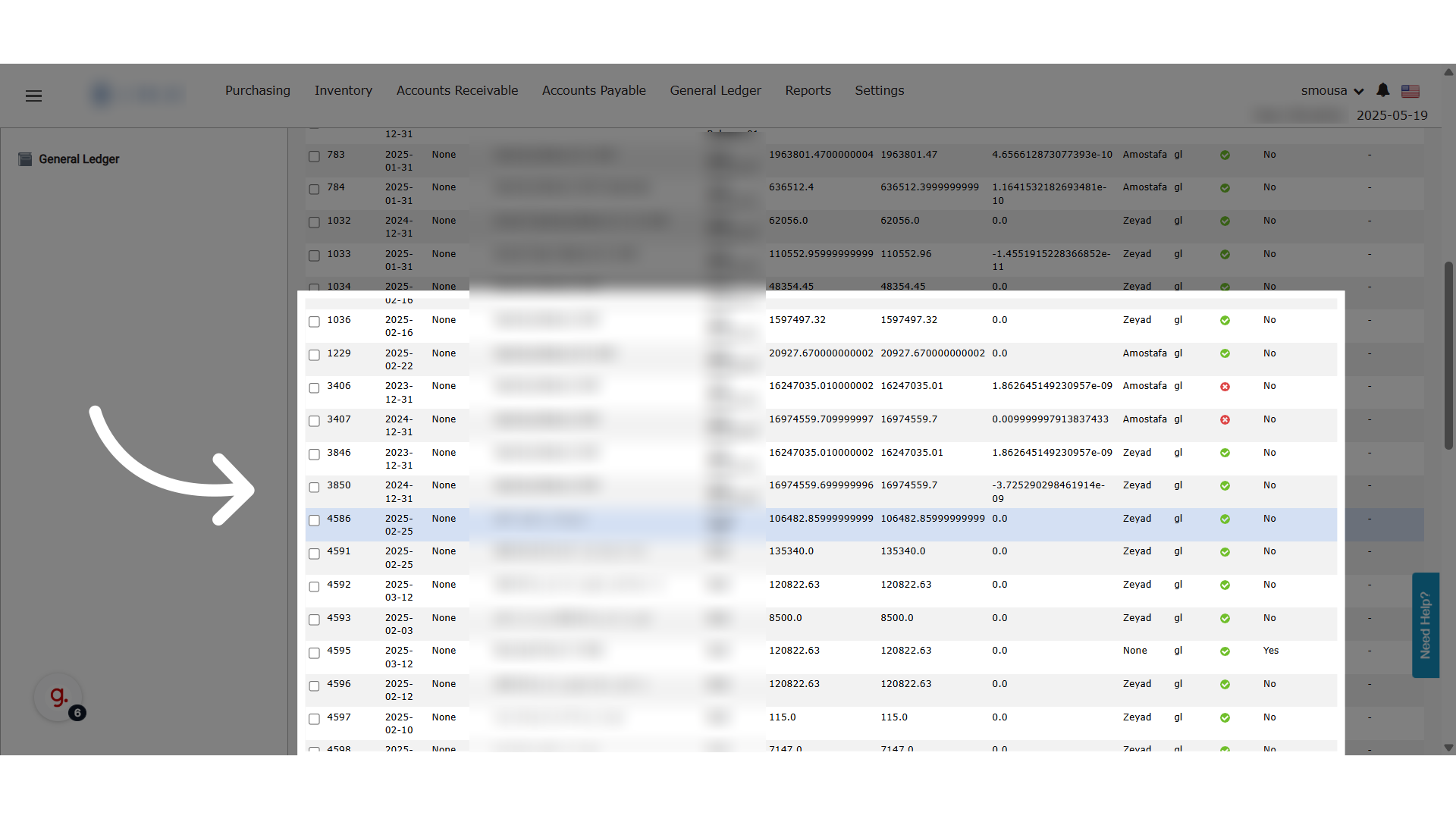Change language via US flag icon
This screenshot has width=1456, height=819.
coord(1410,91)
